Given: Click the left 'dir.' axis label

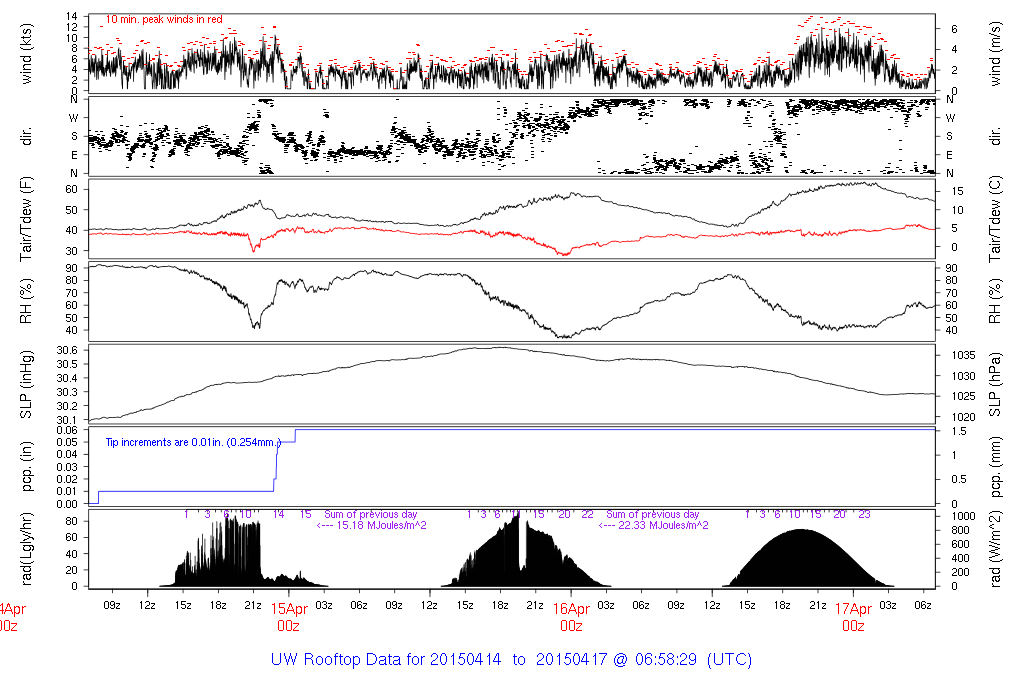Looking at the screenshot, I should 27,136.
